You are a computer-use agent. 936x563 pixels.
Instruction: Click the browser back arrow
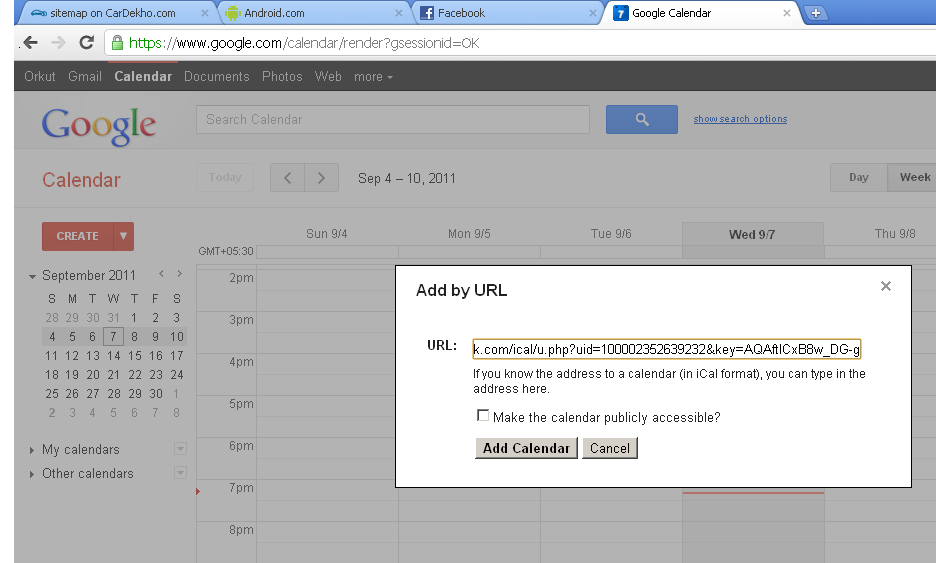pos(30,42)
